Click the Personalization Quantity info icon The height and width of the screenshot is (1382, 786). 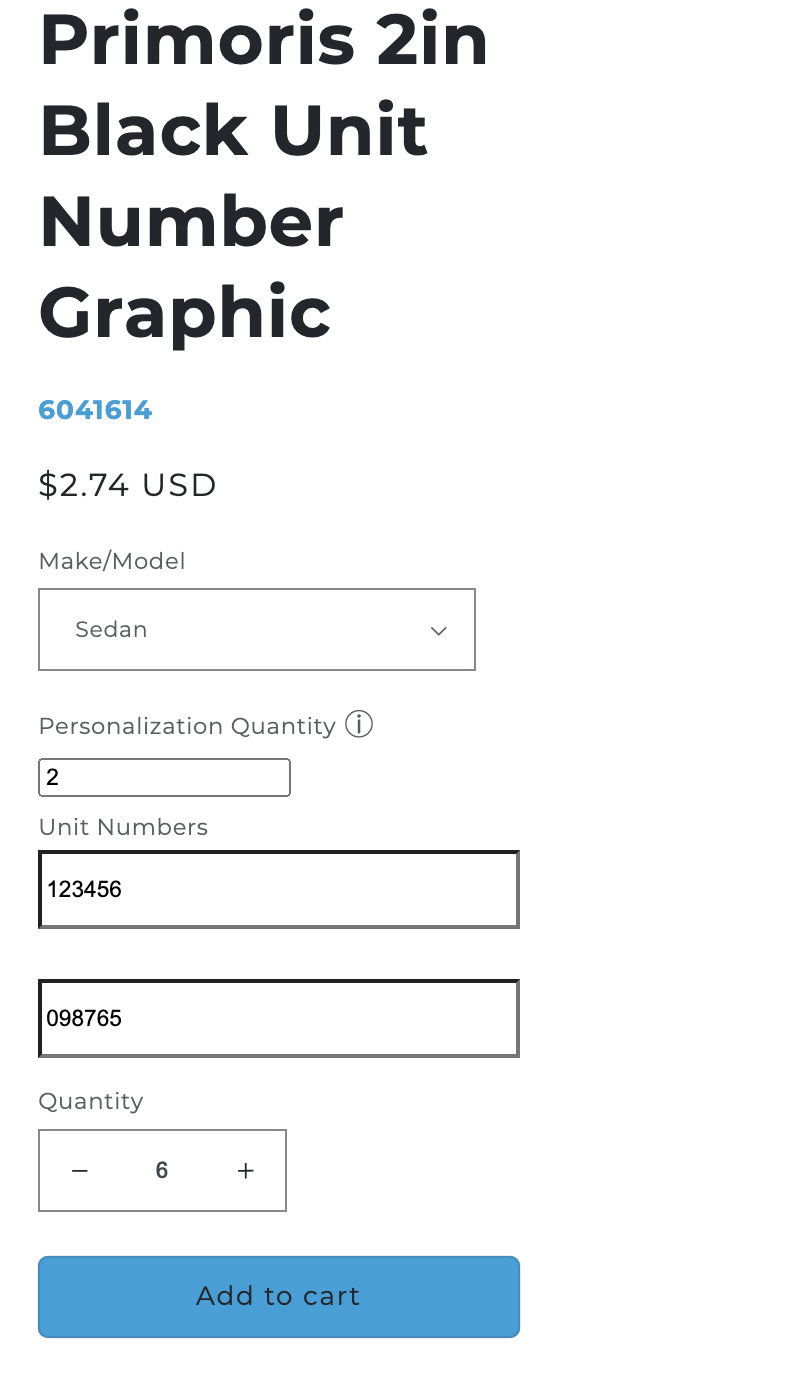click(359, 724)
